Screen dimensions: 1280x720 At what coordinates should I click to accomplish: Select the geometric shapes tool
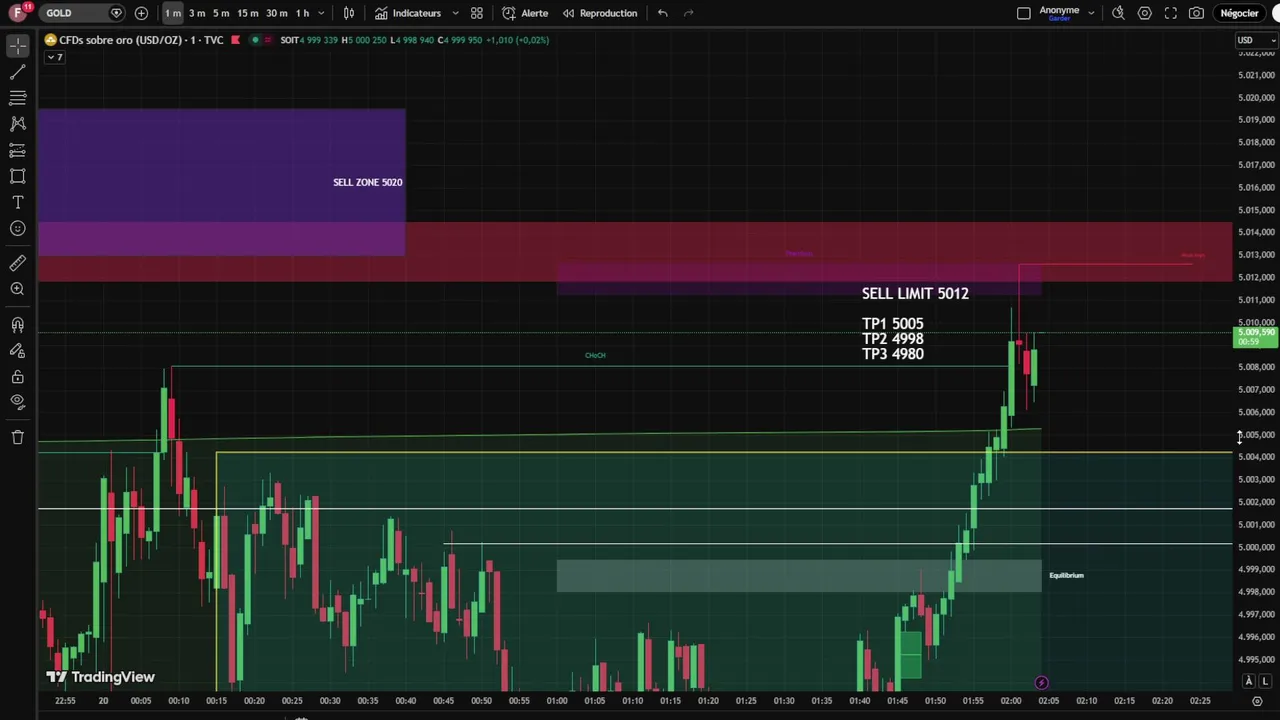17,176
